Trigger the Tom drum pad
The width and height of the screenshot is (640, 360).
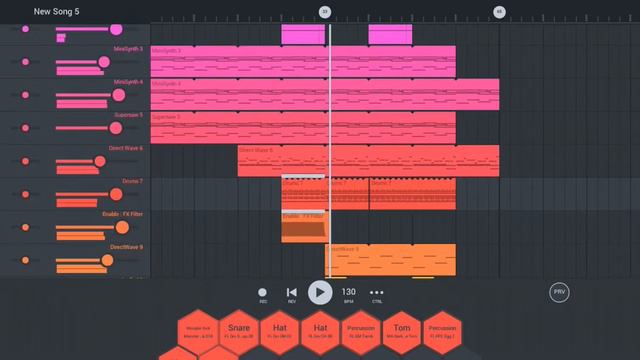click(402, 332)
